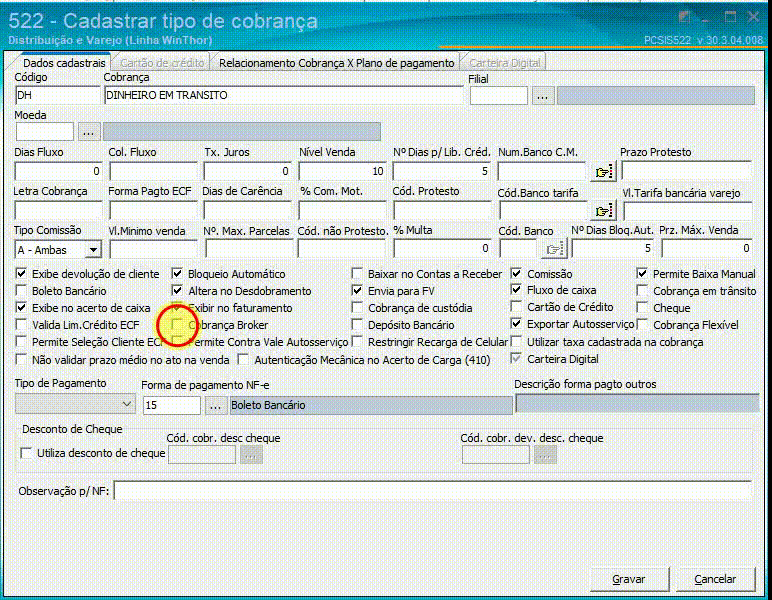
Task: Click Cód. cobr. dev. desc. cheque ellipsis
Action: (545, 455)
